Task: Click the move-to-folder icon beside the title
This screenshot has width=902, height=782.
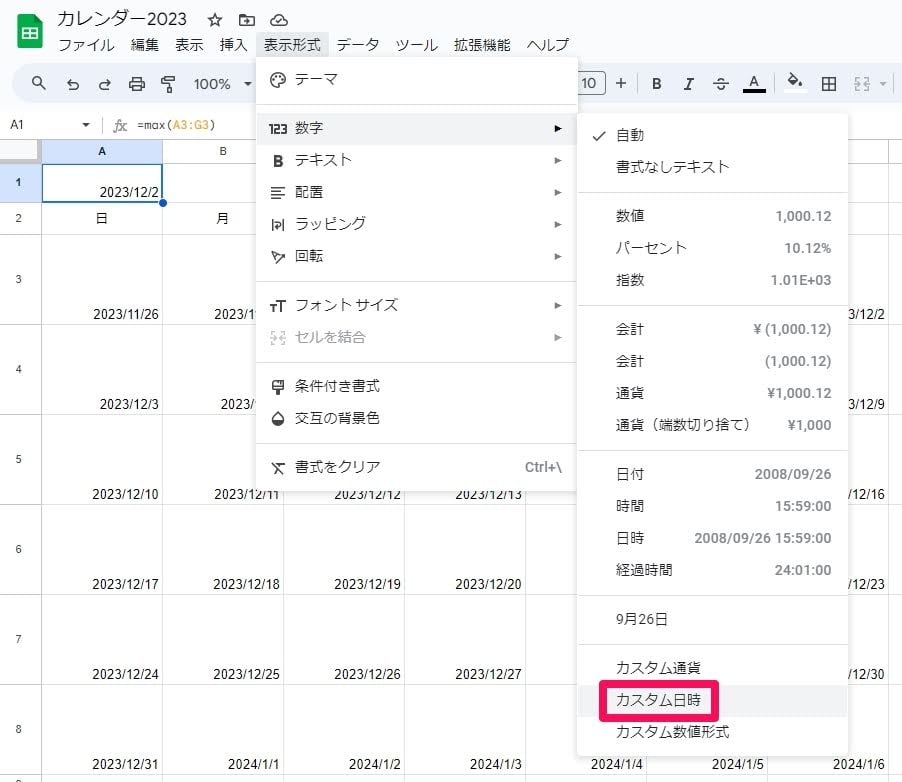Action: point(247,20)
